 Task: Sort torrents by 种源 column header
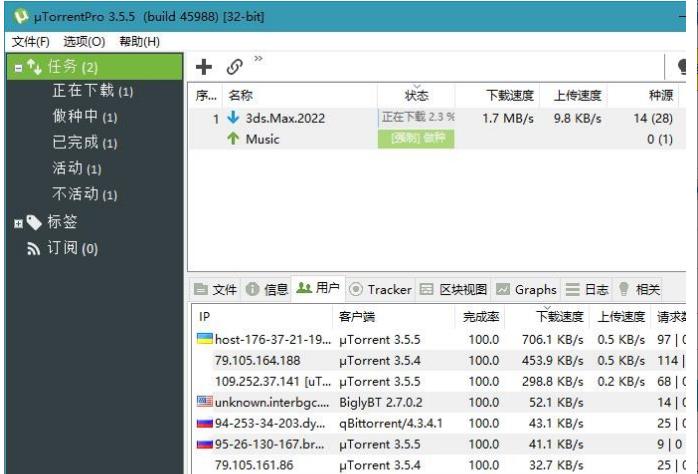(643, 95)
